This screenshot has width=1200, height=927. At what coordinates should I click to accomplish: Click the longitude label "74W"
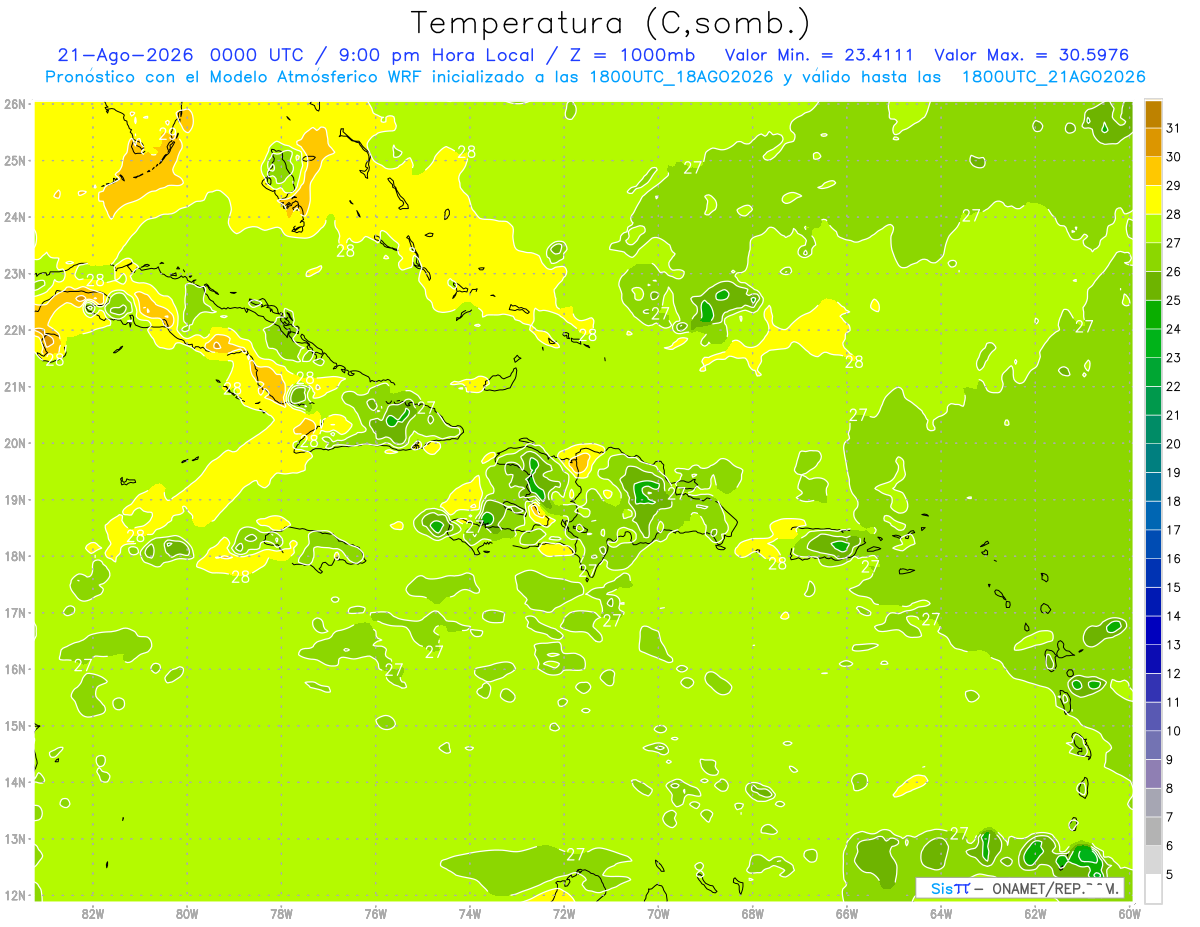point(470,913)
